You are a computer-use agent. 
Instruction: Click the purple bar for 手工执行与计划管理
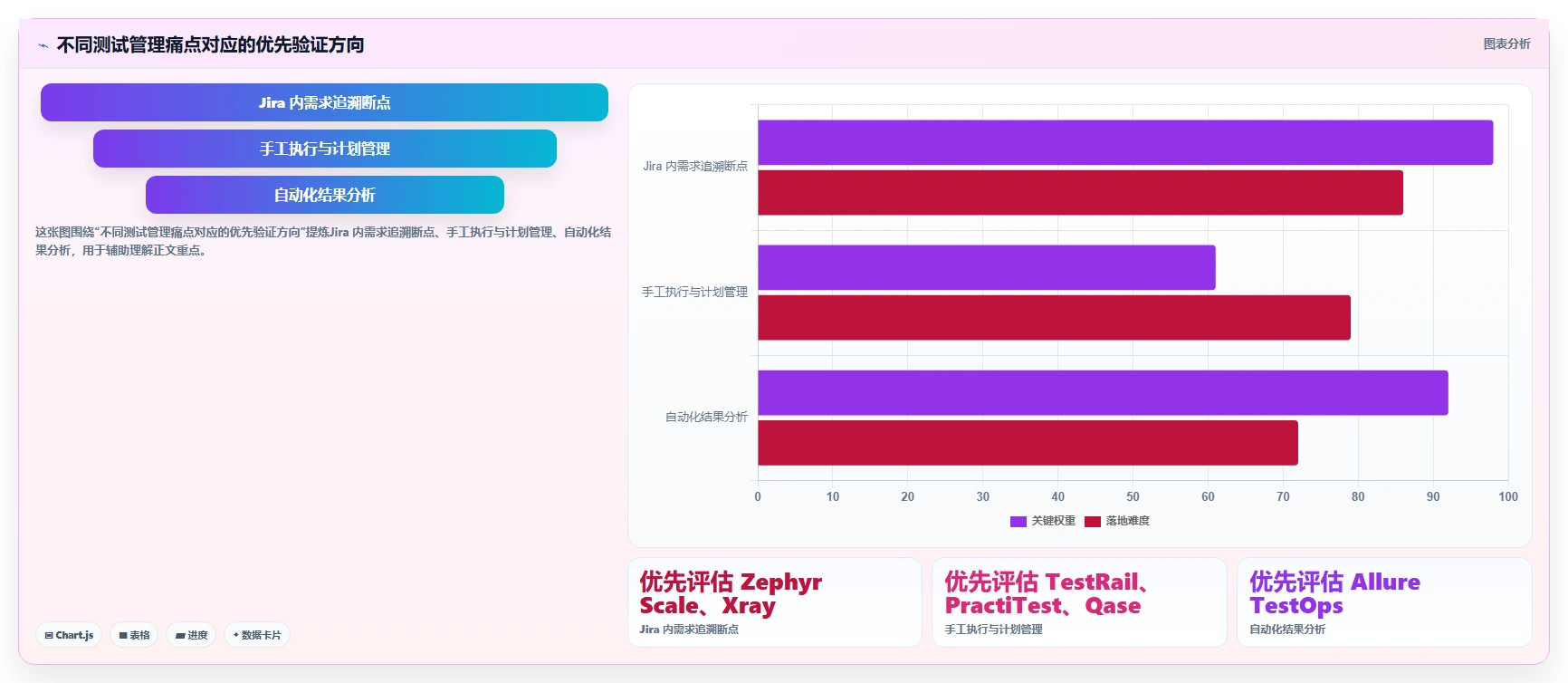tap(987, 267)
